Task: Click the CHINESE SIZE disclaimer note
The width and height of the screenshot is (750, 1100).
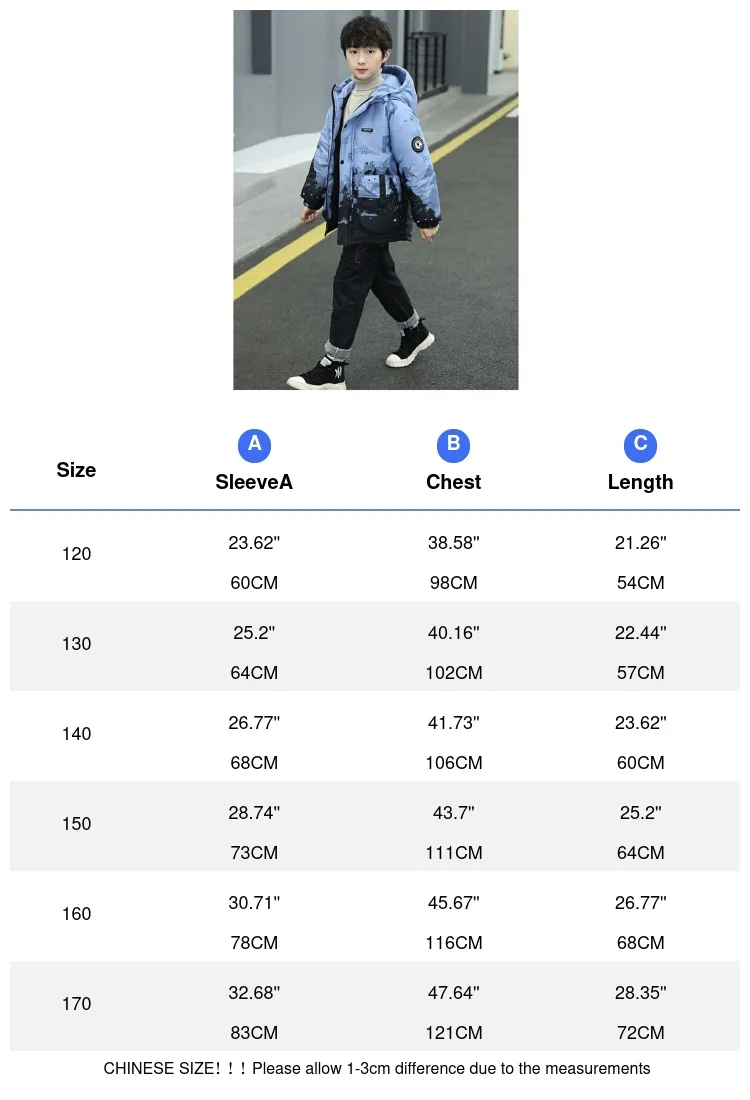Action: pos(376,1069)
